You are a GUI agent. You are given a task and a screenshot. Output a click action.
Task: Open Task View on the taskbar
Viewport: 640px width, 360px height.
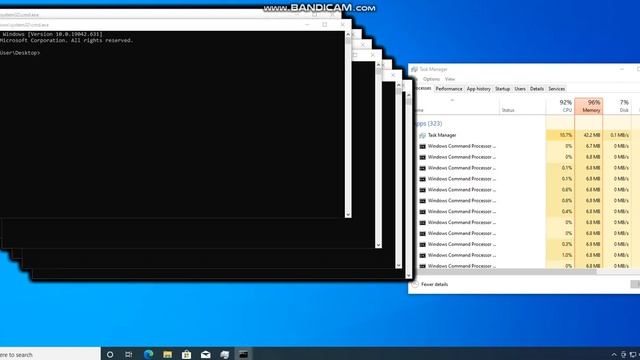[x=129, y=354]
